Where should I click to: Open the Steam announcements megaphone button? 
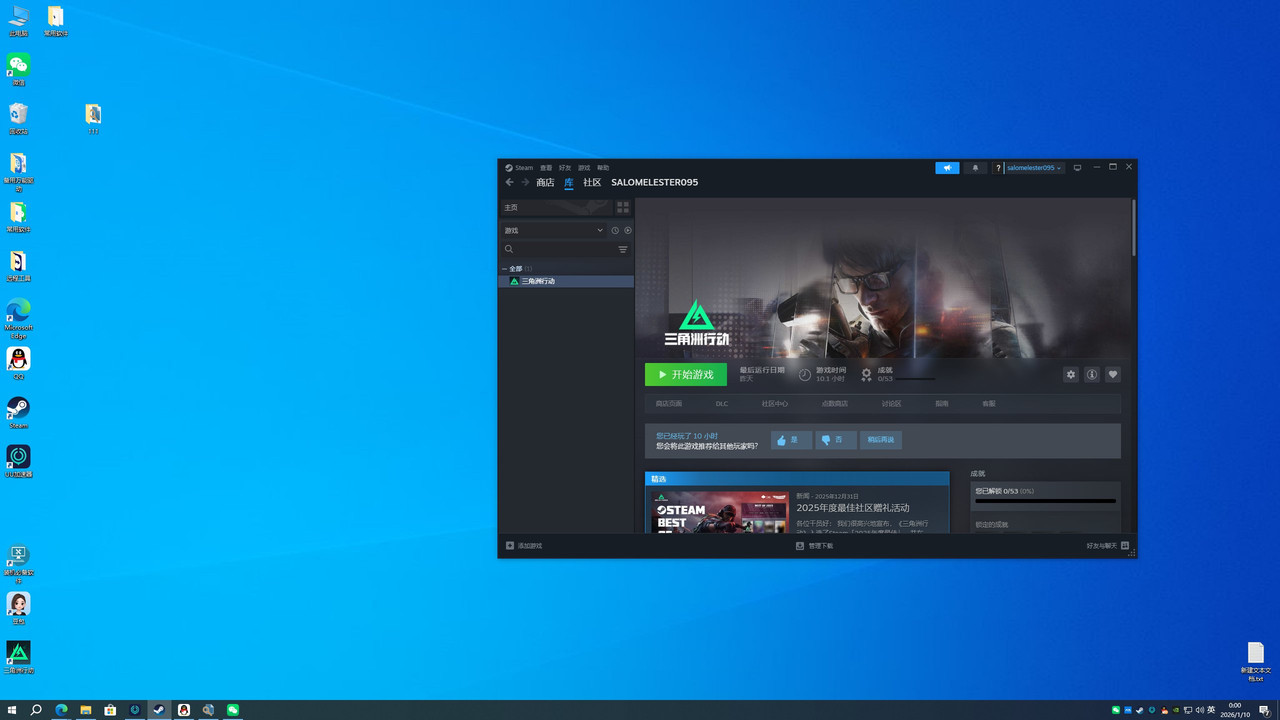click(947, 168)
